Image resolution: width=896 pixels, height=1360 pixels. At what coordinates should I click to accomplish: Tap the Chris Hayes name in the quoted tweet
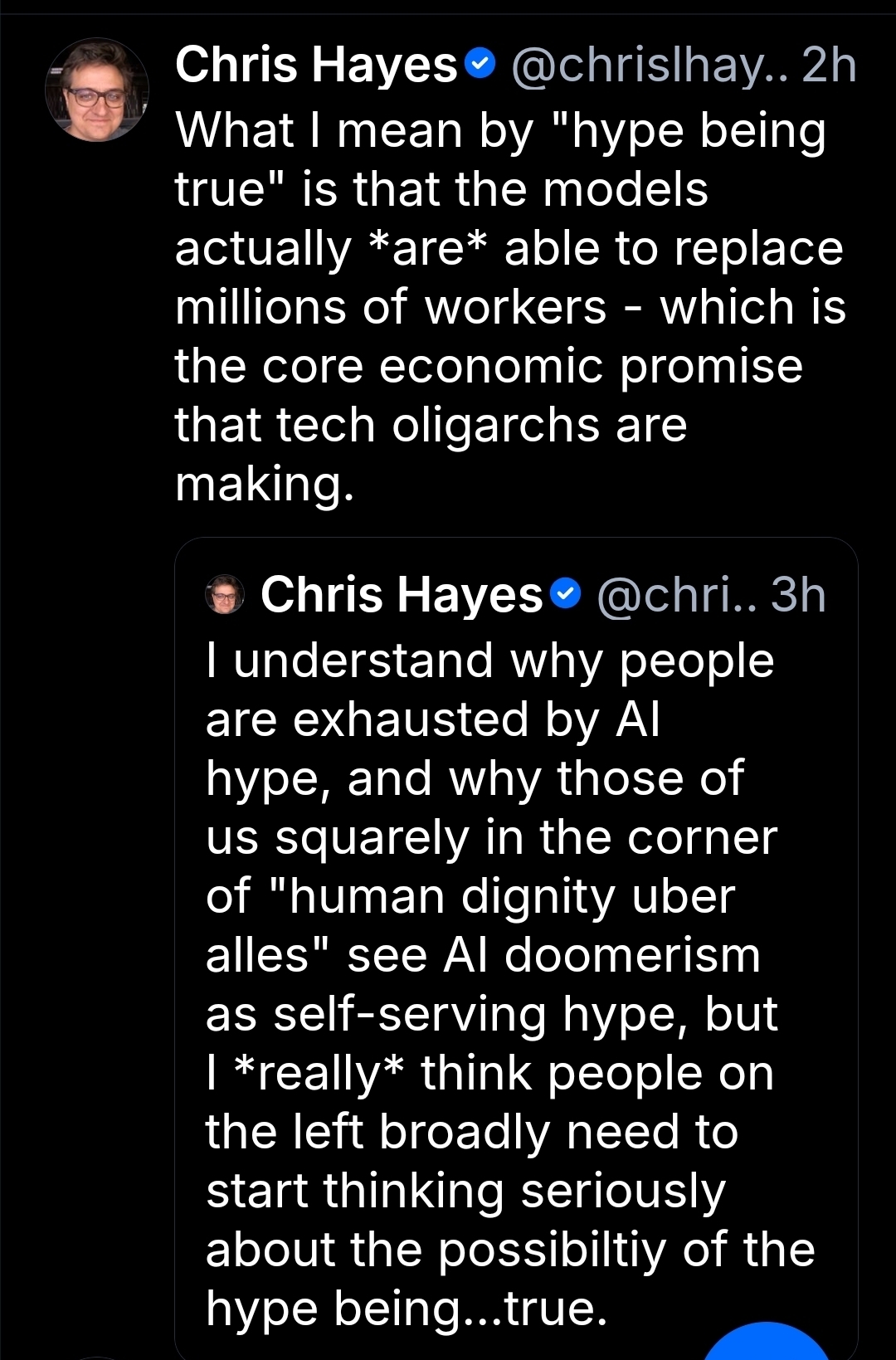click(x=402, y=595)
